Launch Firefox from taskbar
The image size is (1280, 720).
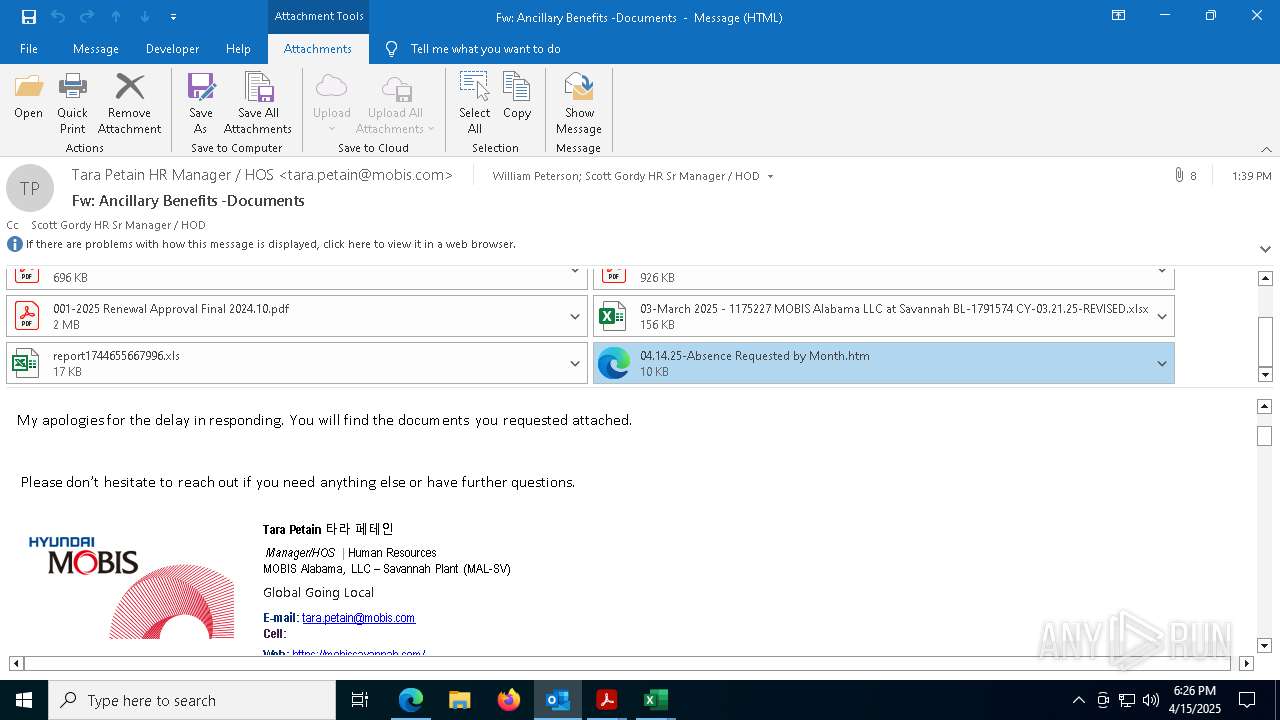(509, 700)
